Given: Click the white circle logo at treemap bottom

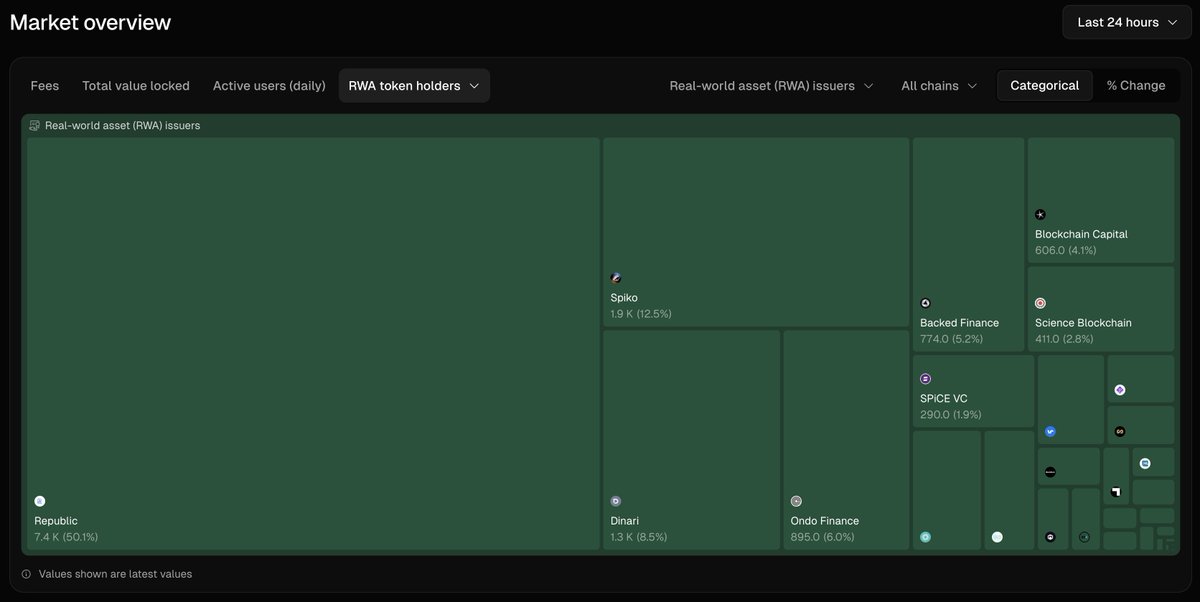Looking at the screenshot, I should pos(997,537).
